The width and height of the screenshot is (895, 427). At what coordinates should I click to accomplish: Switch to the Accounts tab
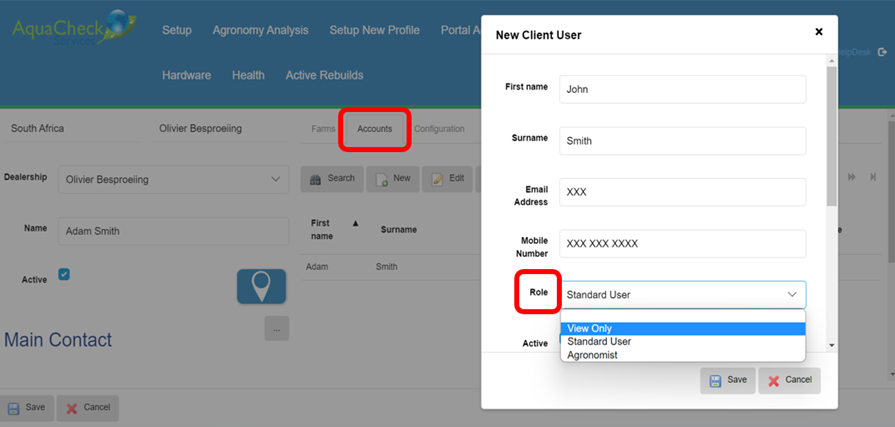tap(375, 129)
